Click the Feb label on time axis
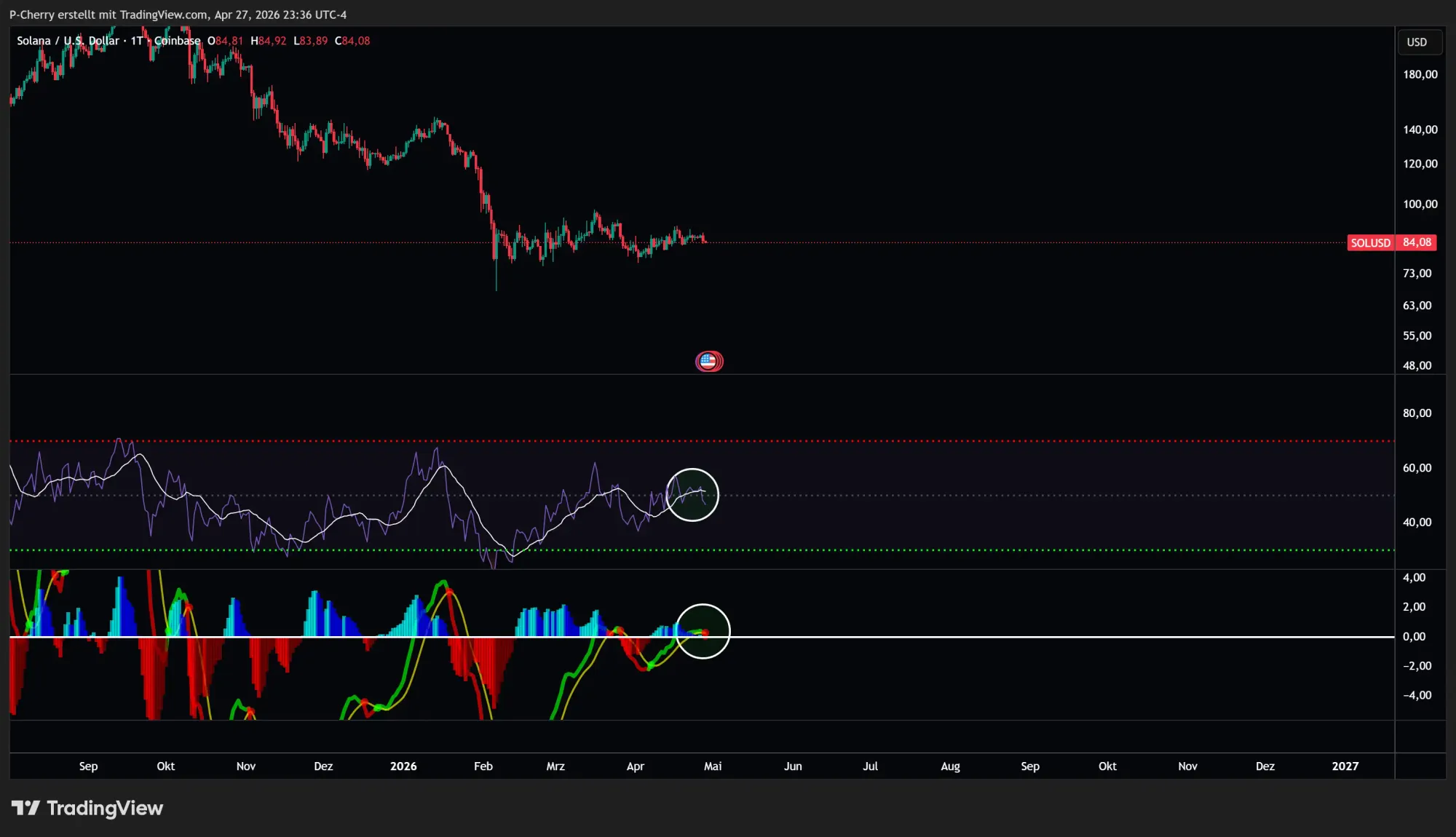Viewport: 1456px width, 837px height. (483, 766)
